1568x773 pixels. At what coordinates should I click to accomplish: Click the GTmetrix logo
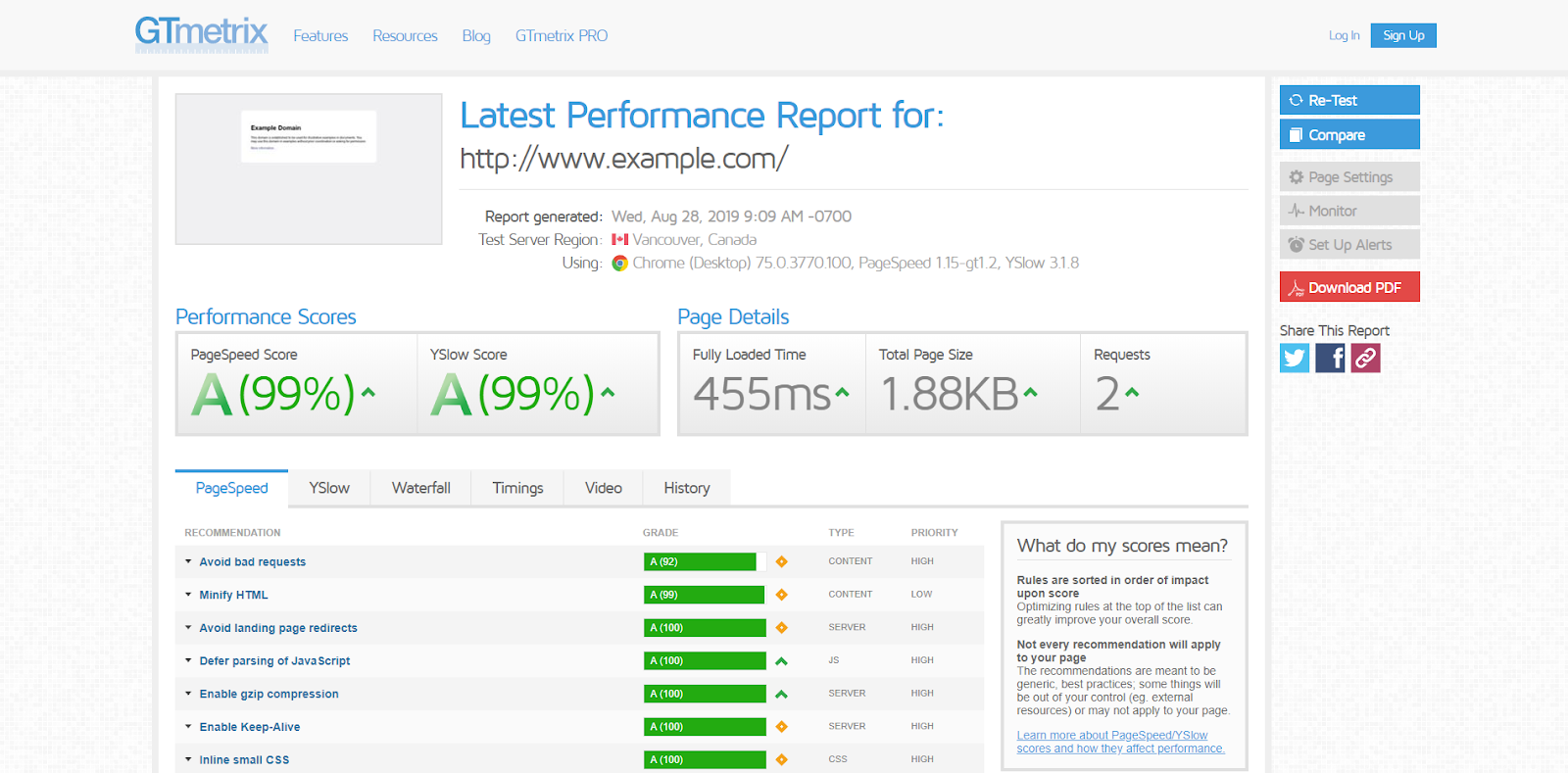pos(201,34)
